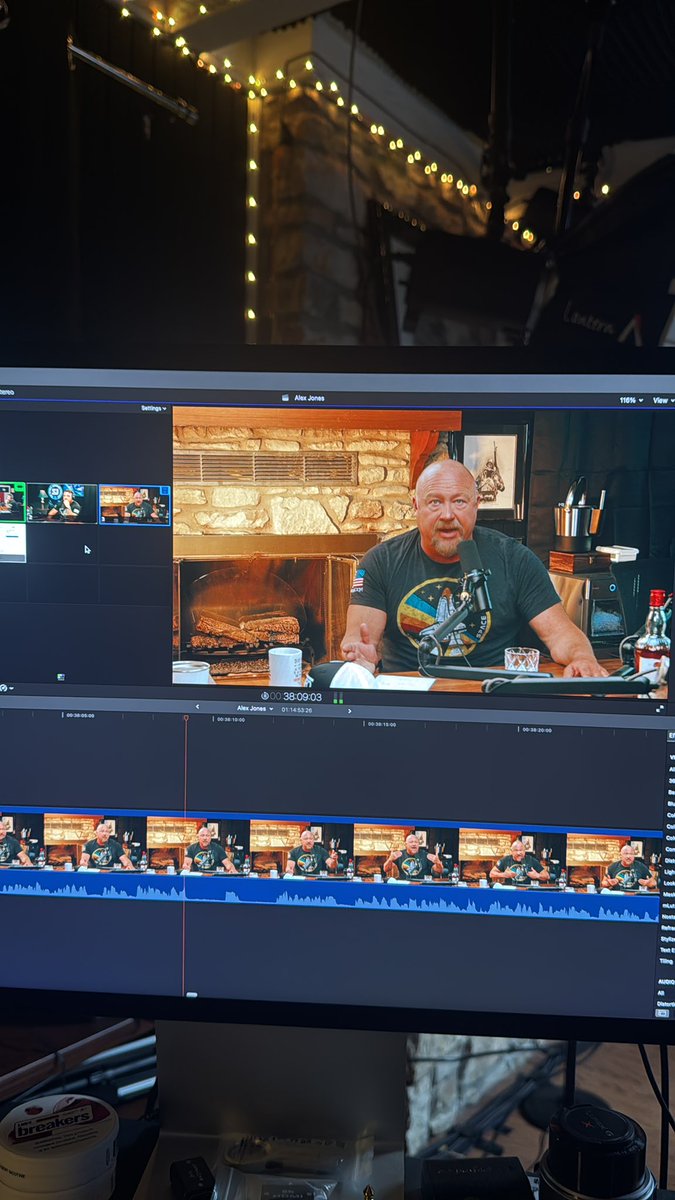The height and width of the screenshot is (1200, 675).
Task: Toggle the effects browser icon at bottom right
Action: (661, 1013)
